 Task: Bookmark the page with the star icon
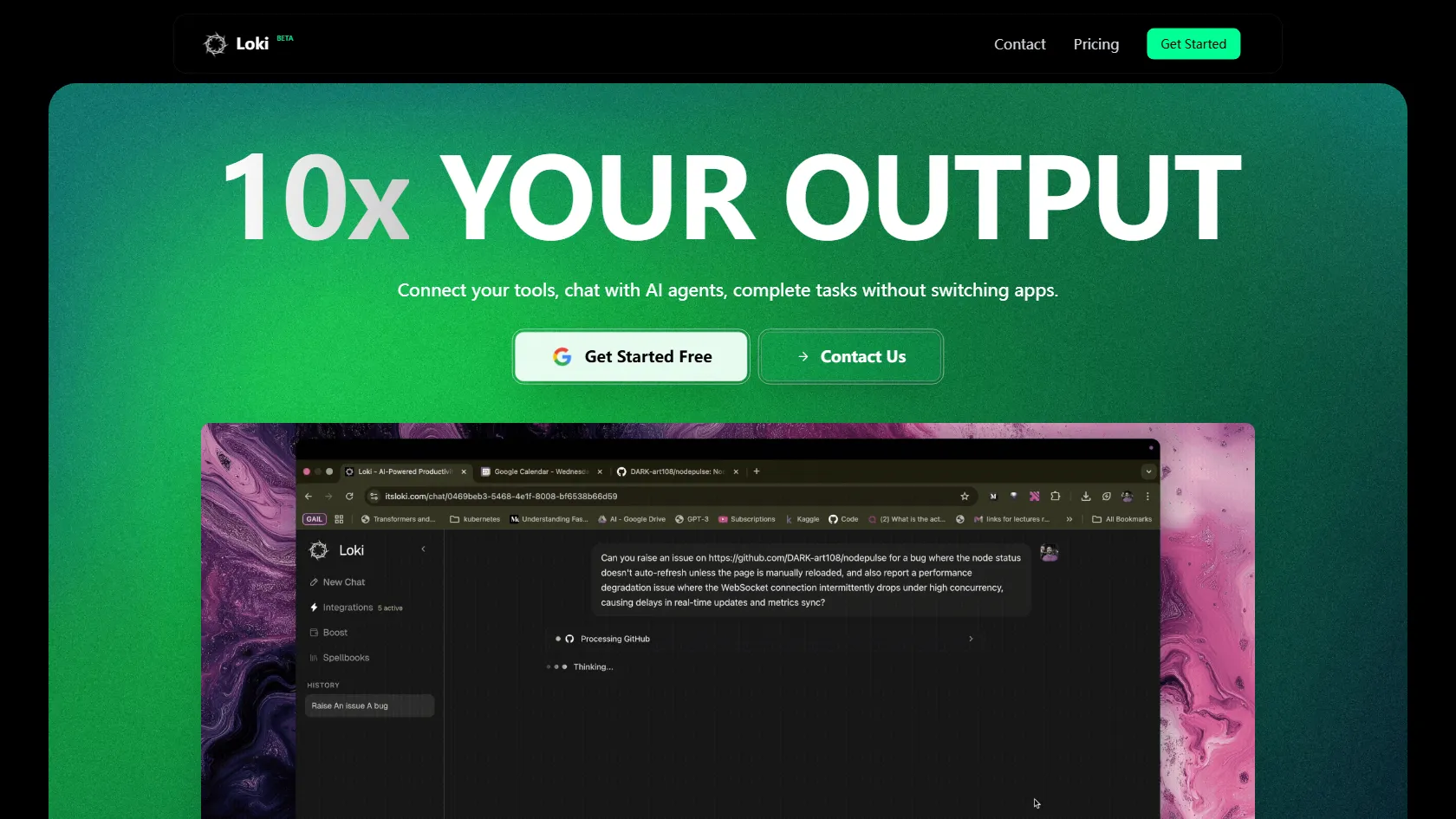965,497
